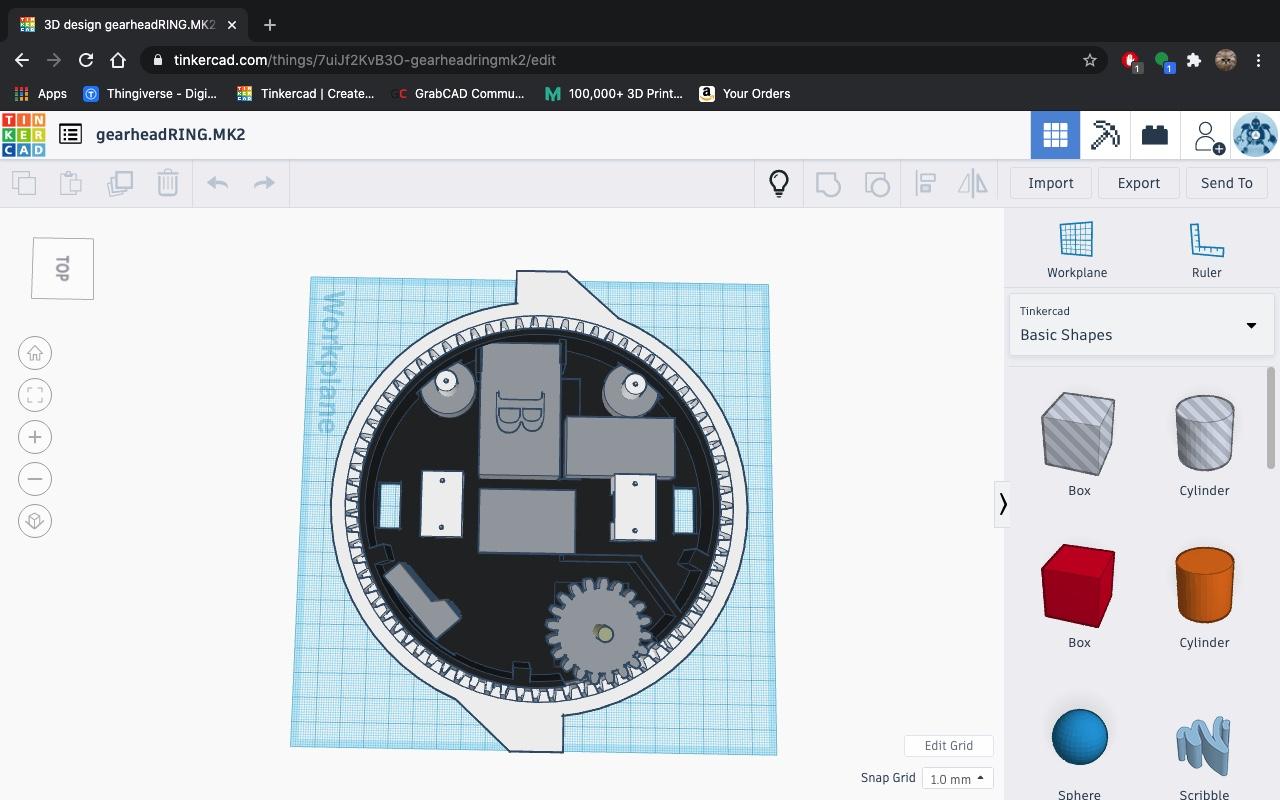The width and height of the screenshot is (1280, 800).
Task: Click the Edit Grid button
Action: pos(948,745)
